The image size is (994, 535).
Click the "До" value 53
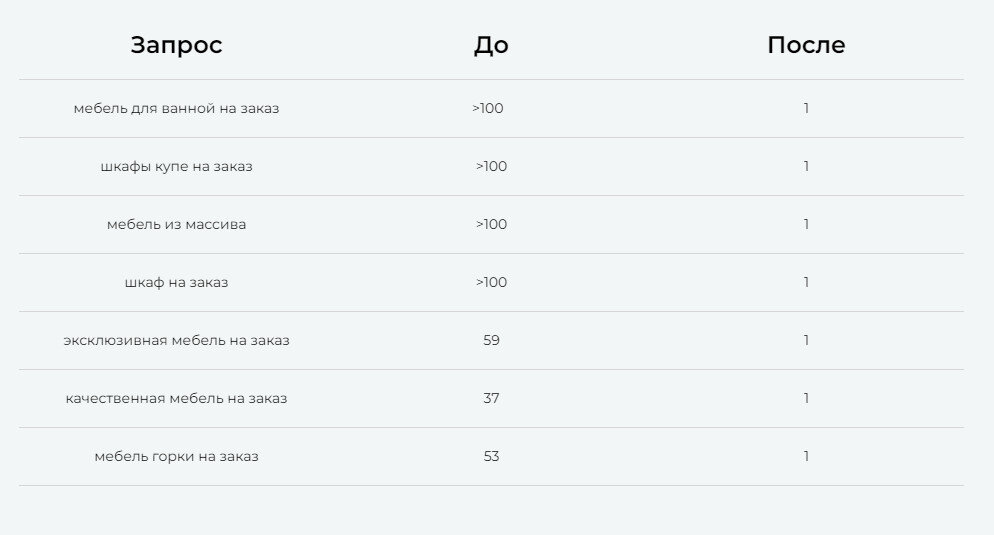(491, 456)
